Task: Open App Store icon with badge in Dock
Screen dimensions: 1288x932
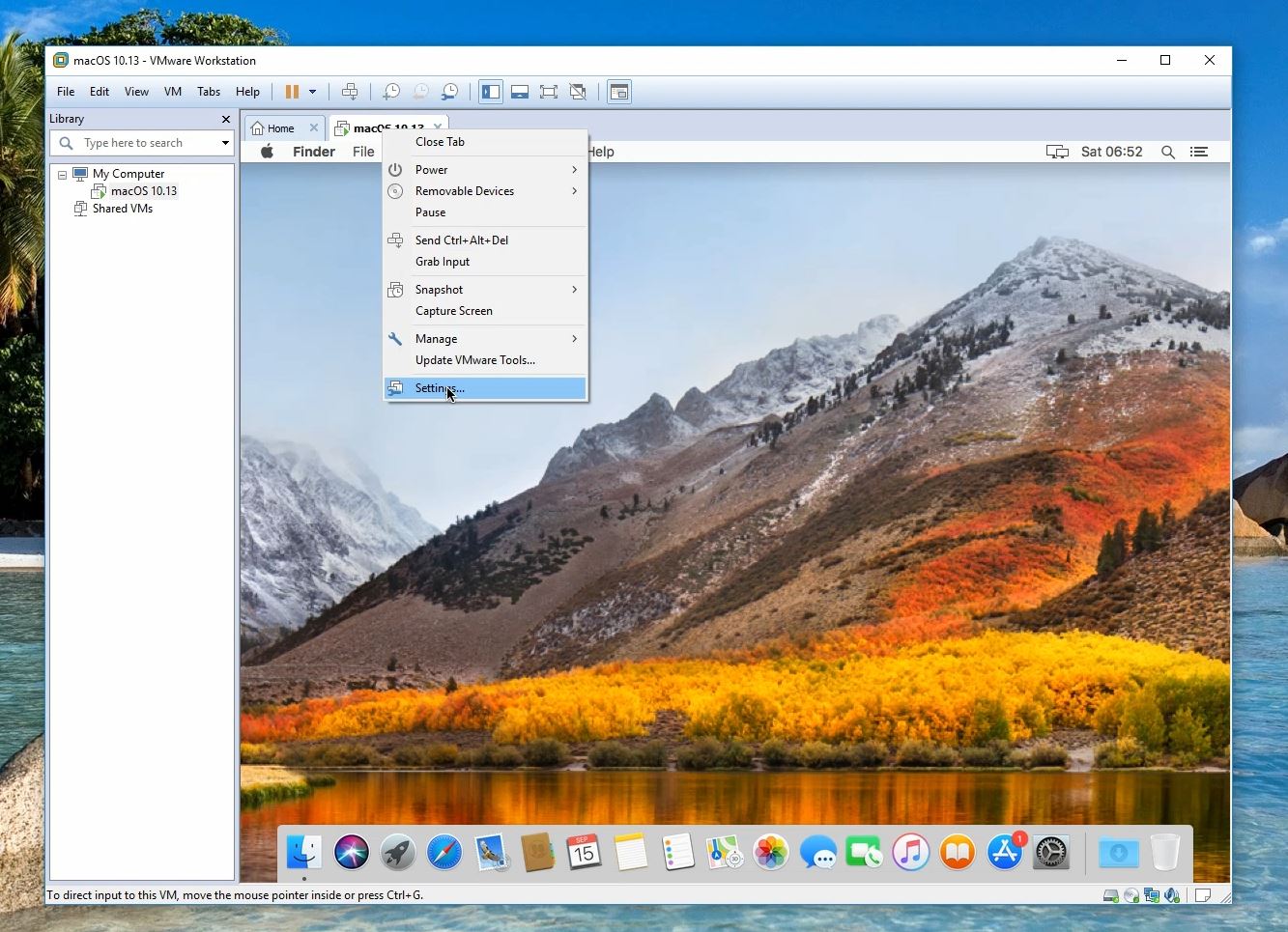Action: [1005, 851]
